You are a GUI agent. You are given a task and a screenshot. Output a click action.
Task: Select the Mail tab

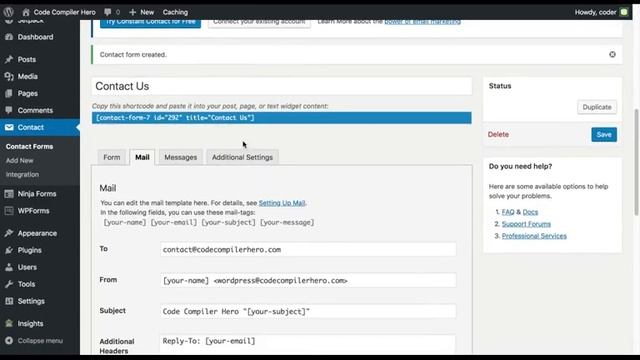(142, 157)
